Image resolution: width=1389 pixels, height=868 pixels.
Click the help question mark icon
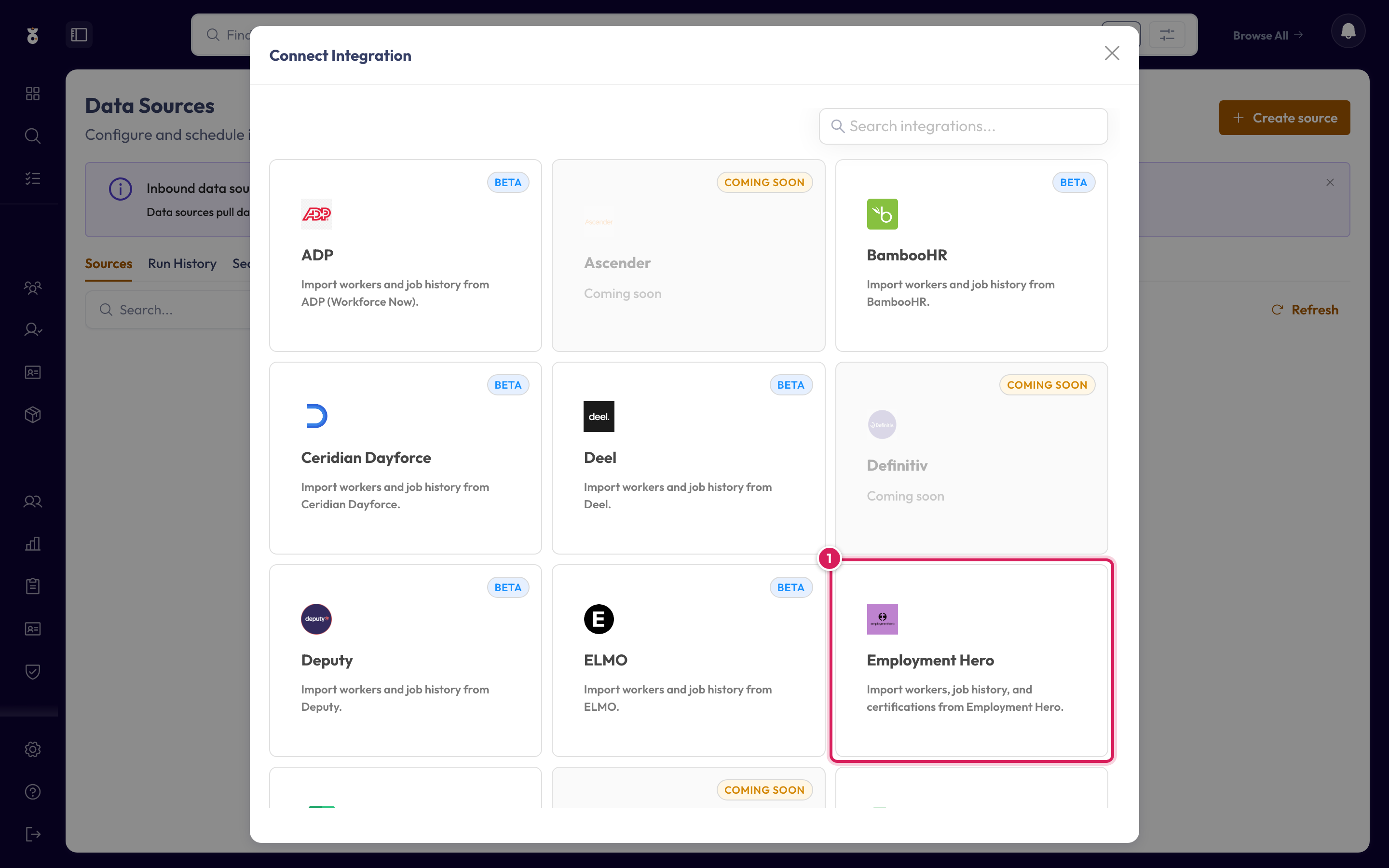point(33,792)
